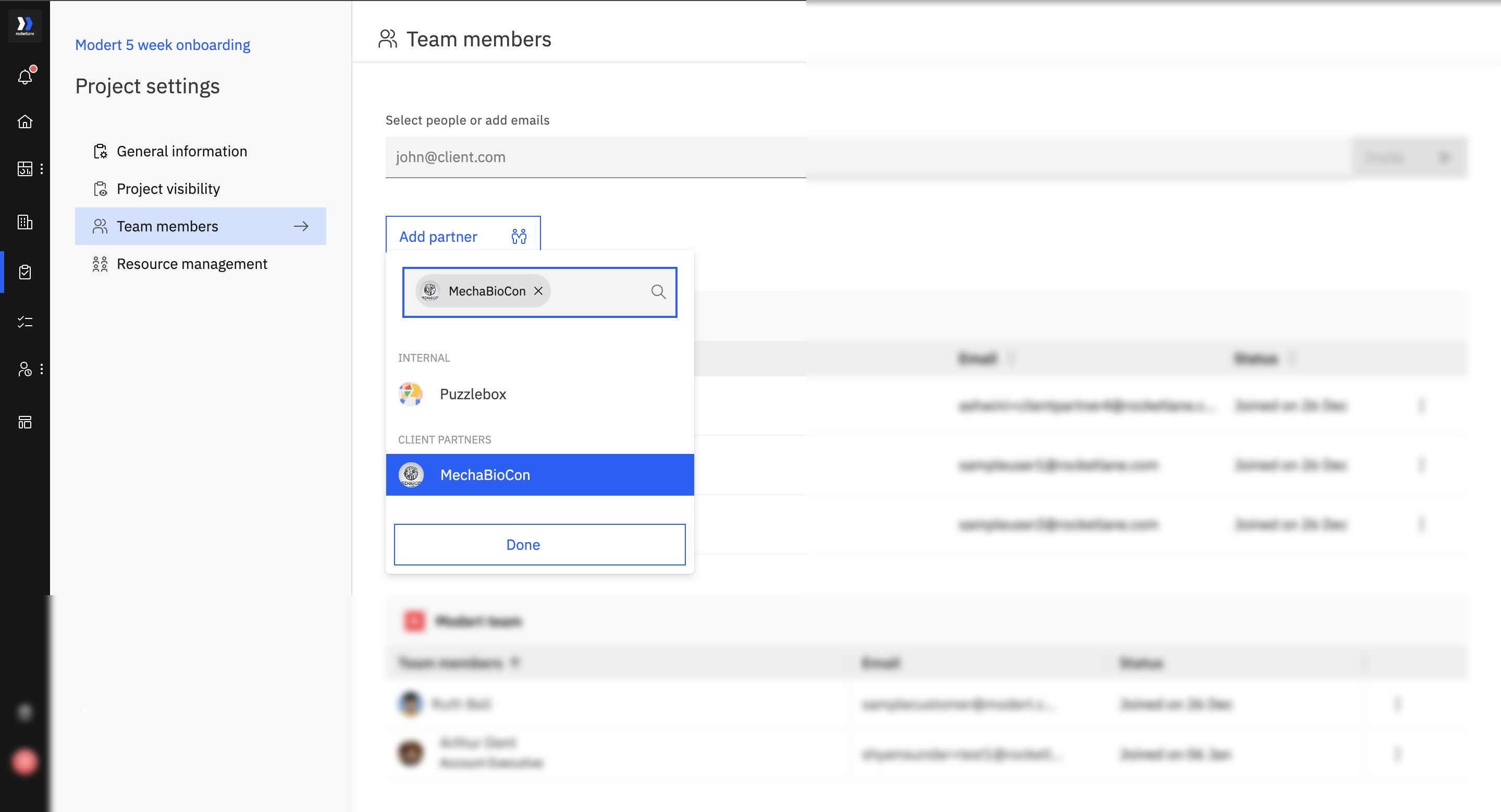The image size is (1501, 812).
Task: Open the notifications bell icon
Action: click(x=25, y=76)
